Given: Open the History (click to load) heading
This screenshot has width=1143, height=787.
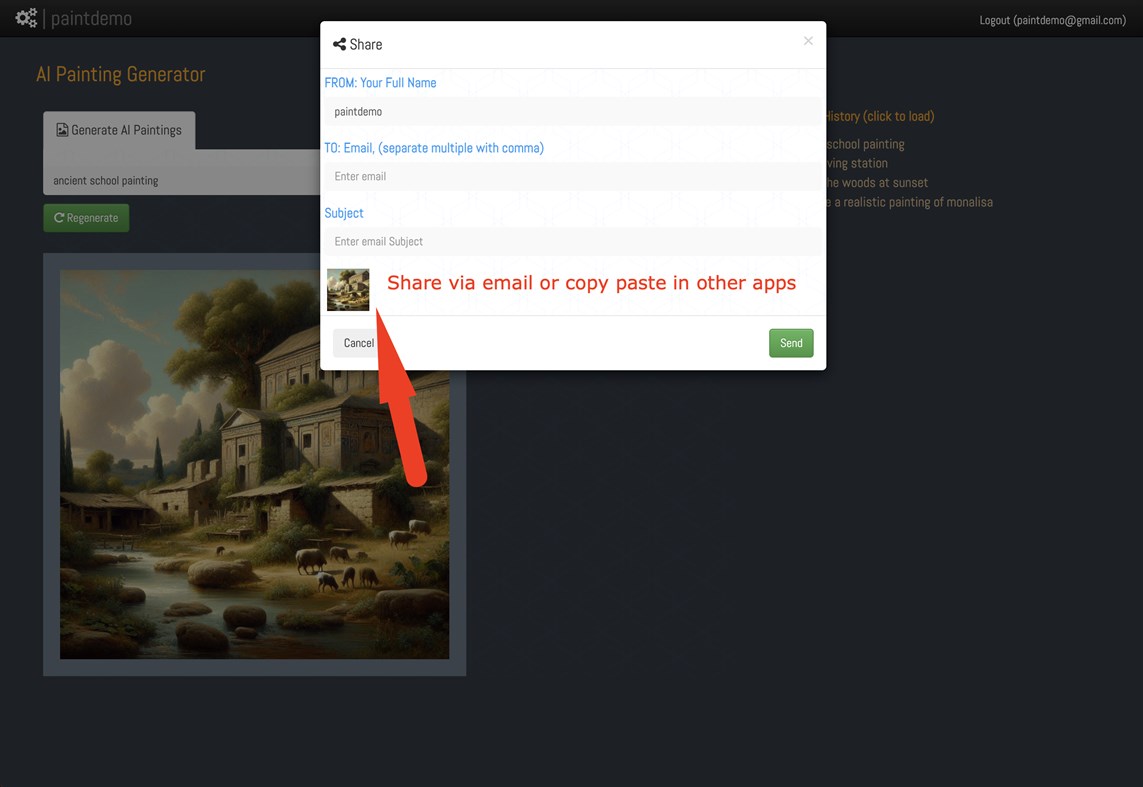Looking at the screenshot, I should point(880,116).
